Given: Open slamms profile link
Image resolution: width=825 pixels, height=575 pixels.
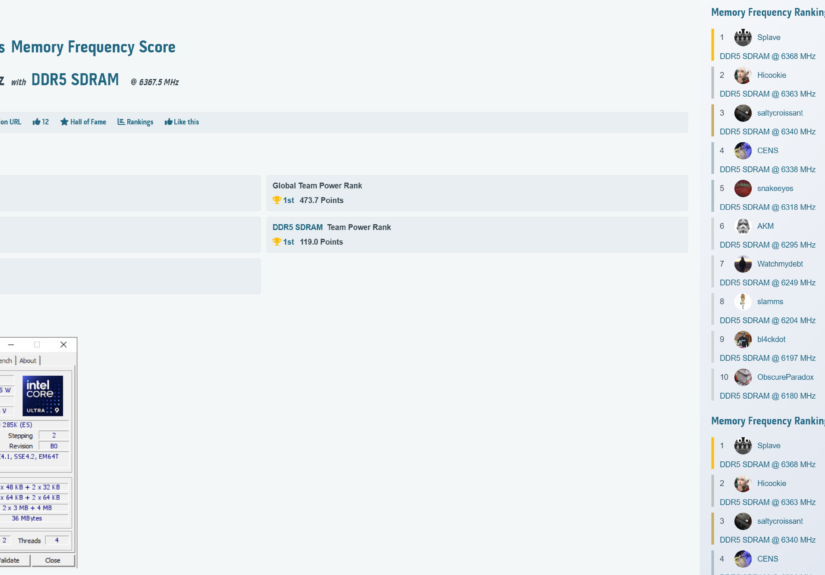Looking at the screenshot, I should coord(770,302).
